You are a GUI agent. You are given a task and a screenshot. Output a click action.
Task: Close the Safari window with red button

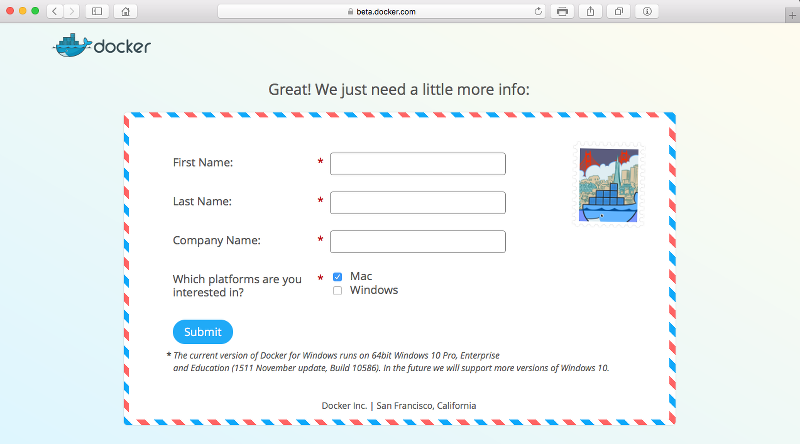point(10,11)
